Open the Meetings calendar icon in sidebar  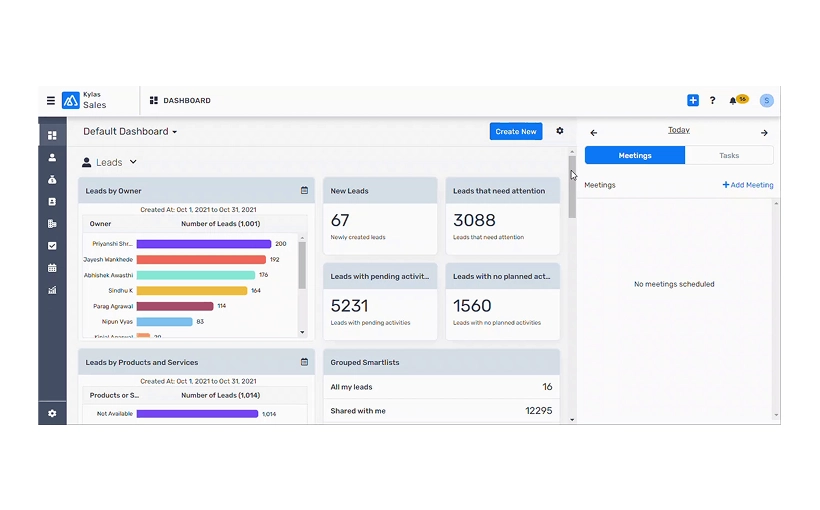click(x=52, y=268)
